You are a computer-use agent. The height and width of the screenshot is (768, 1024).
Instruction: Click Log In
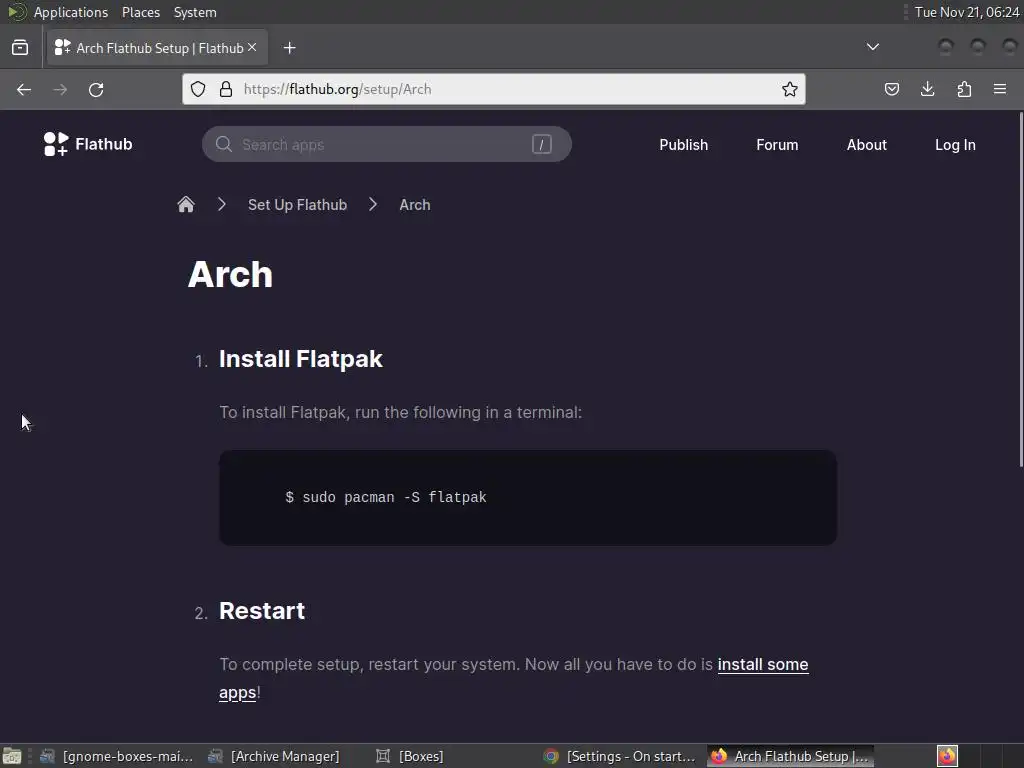(955, 145)
